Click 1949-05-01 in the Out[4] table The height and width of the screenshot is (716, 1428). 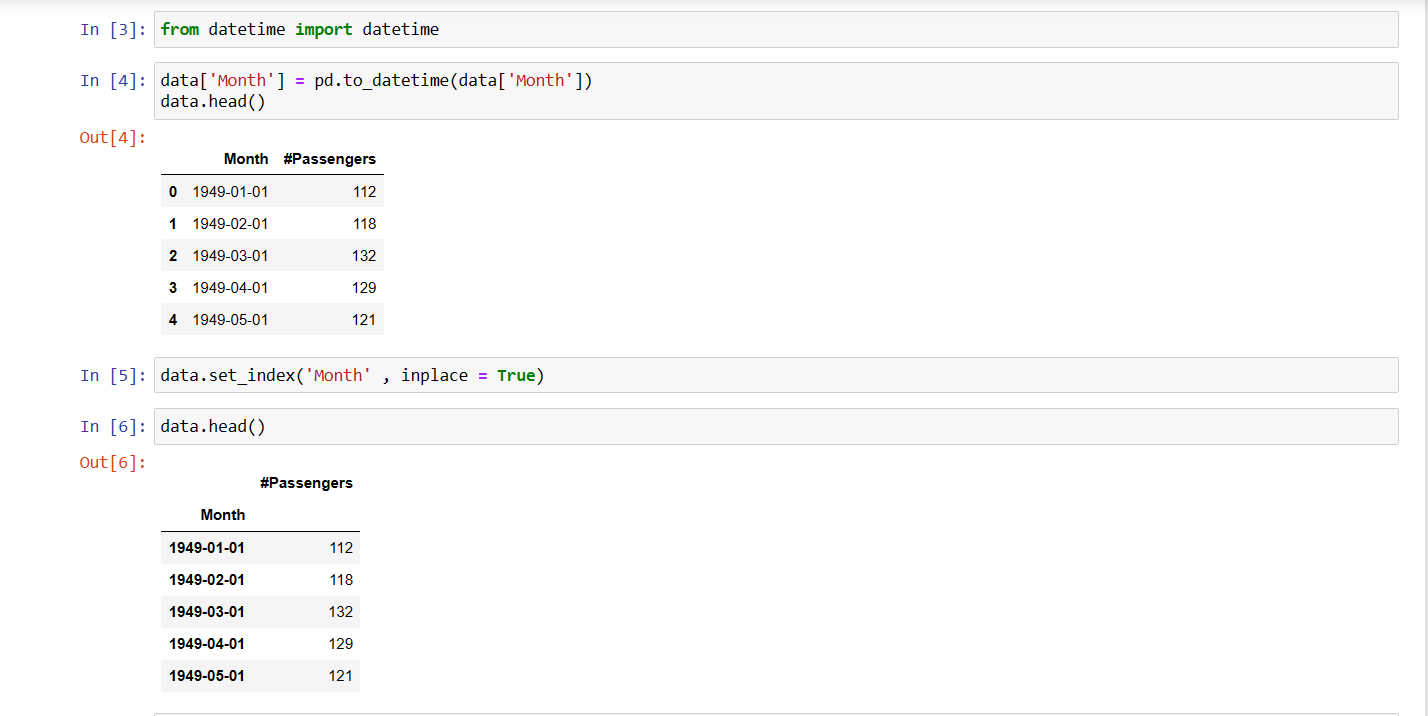tap(231, 320)
